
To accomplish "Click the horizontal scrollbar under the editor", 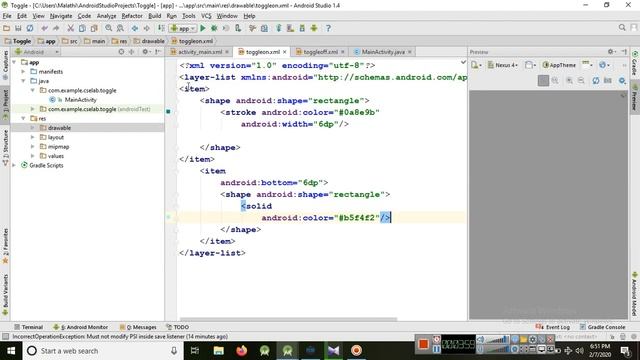I will [x=288, y=319].
